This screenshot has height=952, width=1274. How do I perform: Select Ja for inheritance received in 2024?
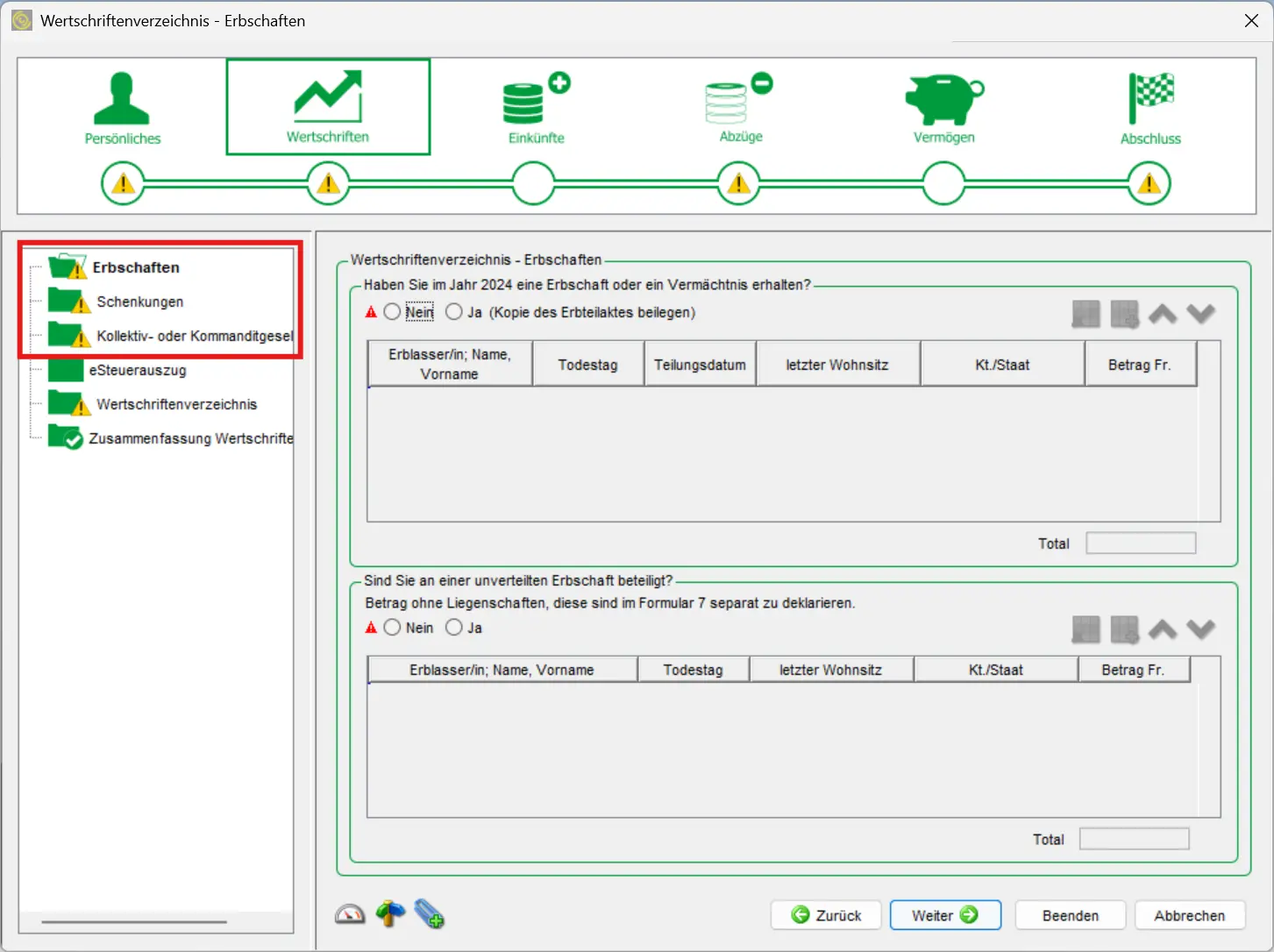click(x=454, y=312)
